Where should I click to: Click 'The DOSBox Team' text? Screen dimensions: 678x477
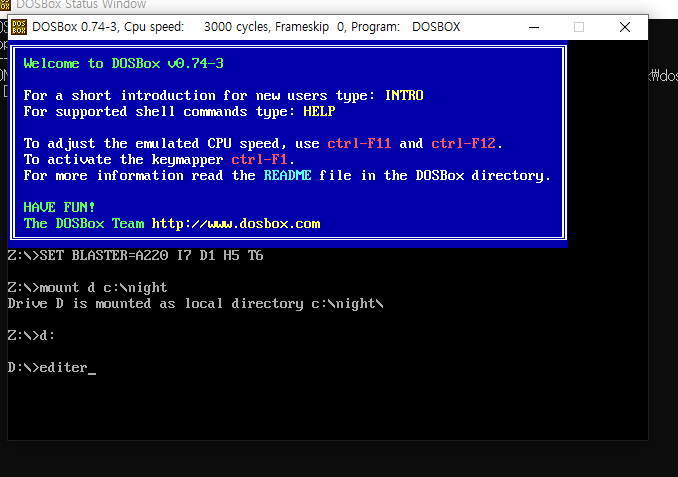pos(84,224)
